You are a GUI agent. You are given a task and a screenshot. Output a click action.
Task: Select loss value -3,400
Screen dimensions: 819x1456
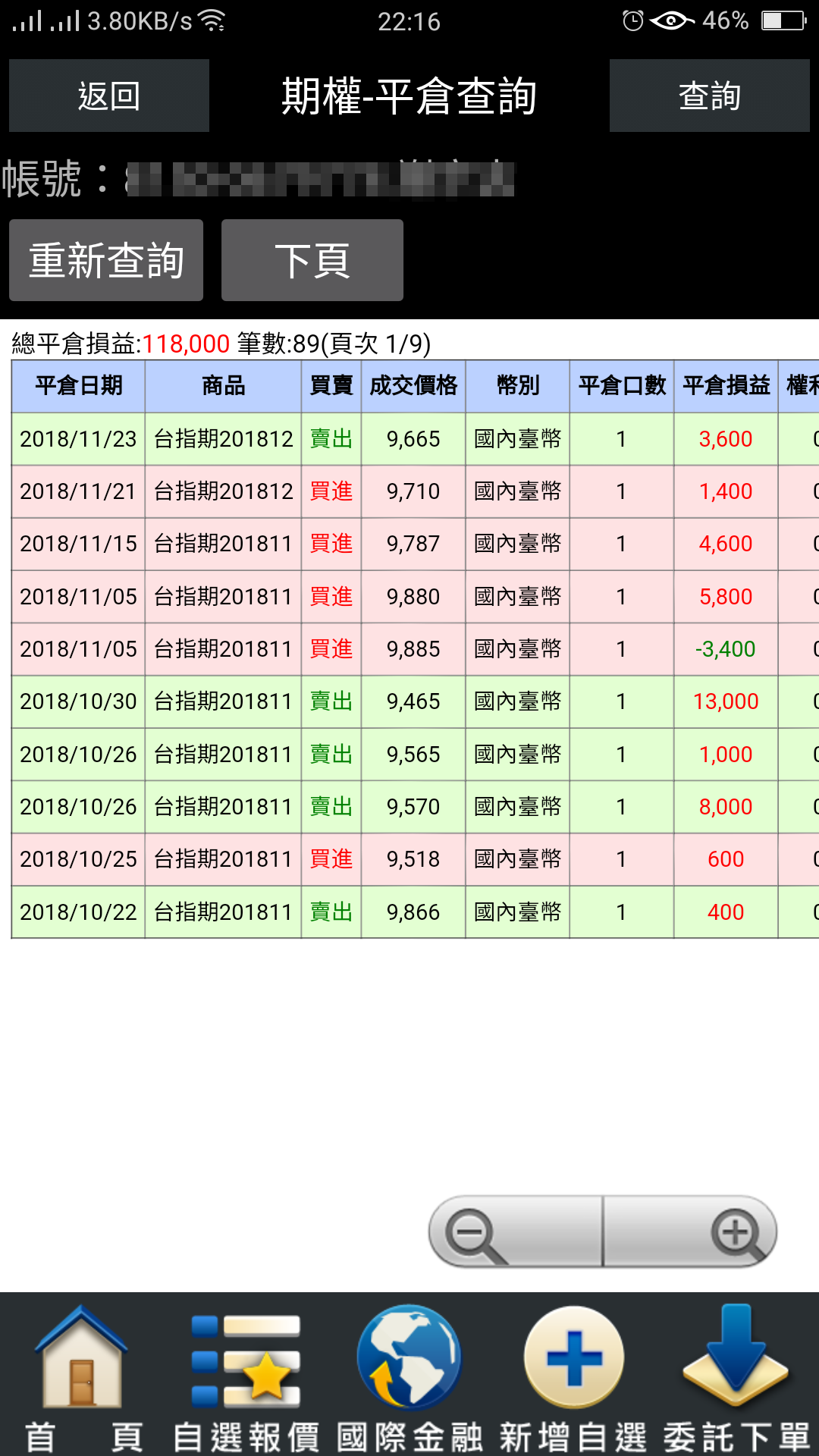click(x=726, y=649)
